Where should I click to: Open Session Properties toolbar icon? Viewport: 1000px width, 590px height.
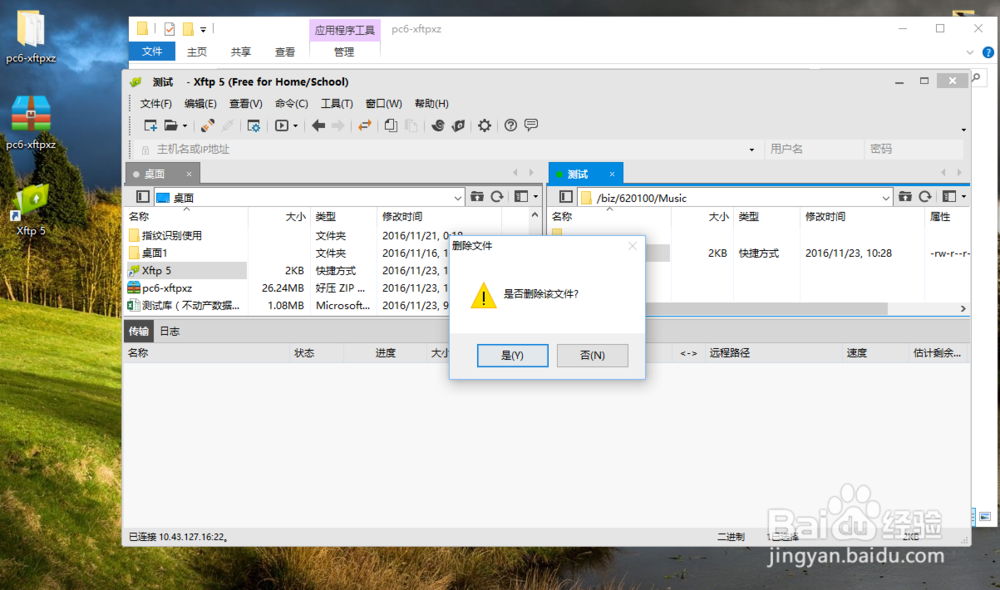coord(254,126)
